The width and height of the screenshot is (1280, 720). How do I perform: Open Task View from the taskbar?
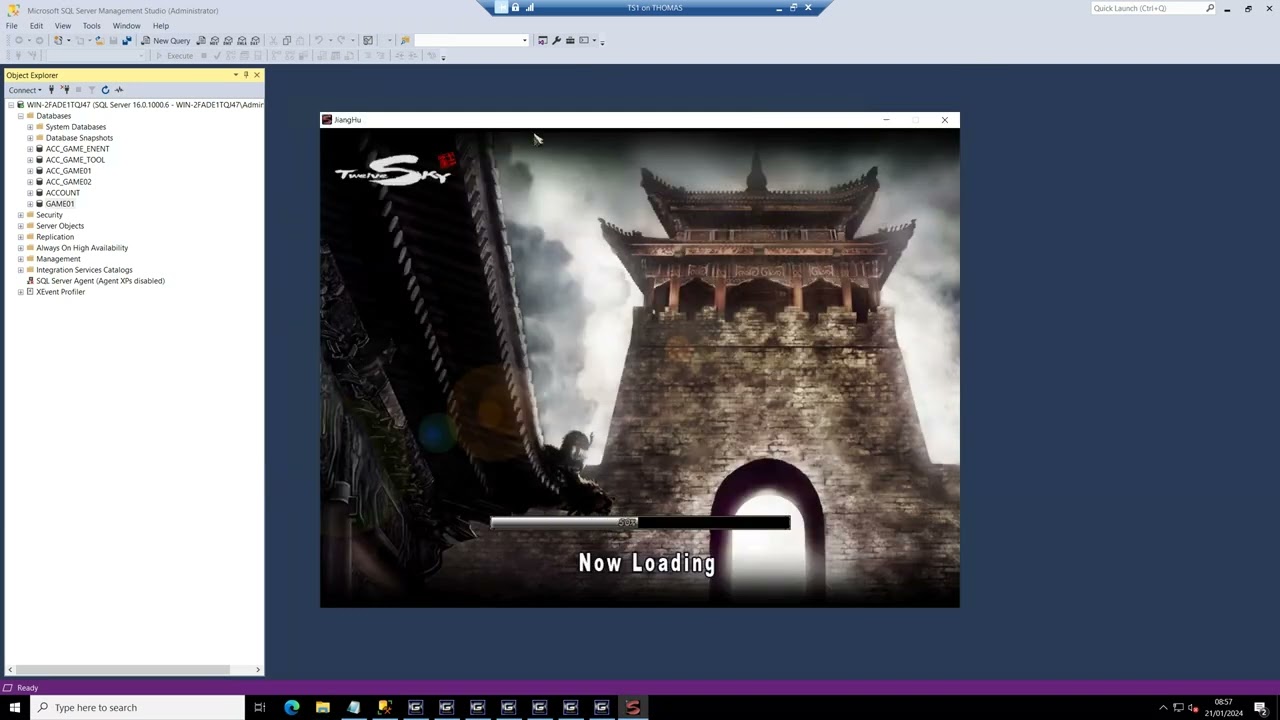(260, 707)
